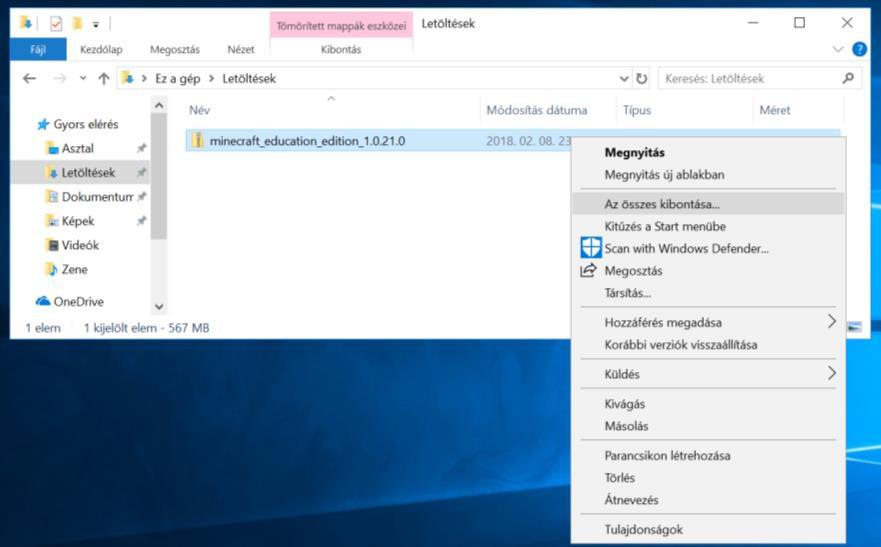Open the Zene folder in the sidebar
This screenshot has width=881, height=547.
(x=74, y=269)
